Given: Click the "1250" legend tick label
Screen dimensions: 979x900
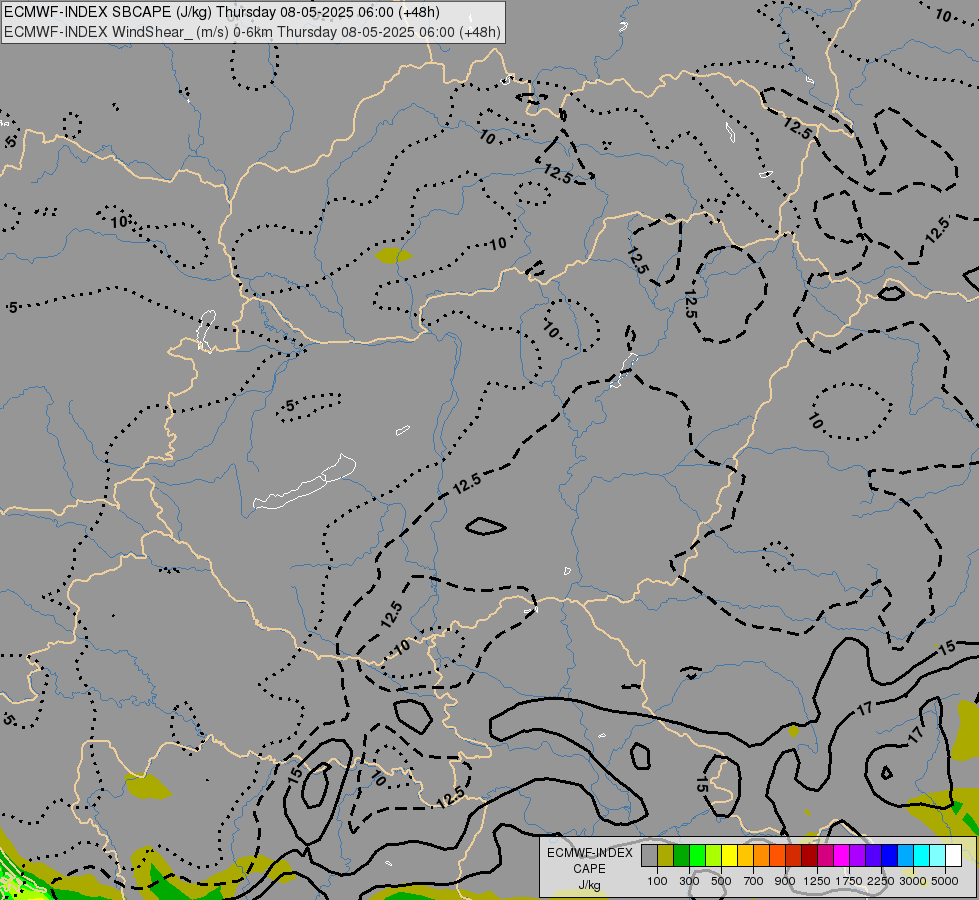Looking at the screenshot, I should (817, 881).
